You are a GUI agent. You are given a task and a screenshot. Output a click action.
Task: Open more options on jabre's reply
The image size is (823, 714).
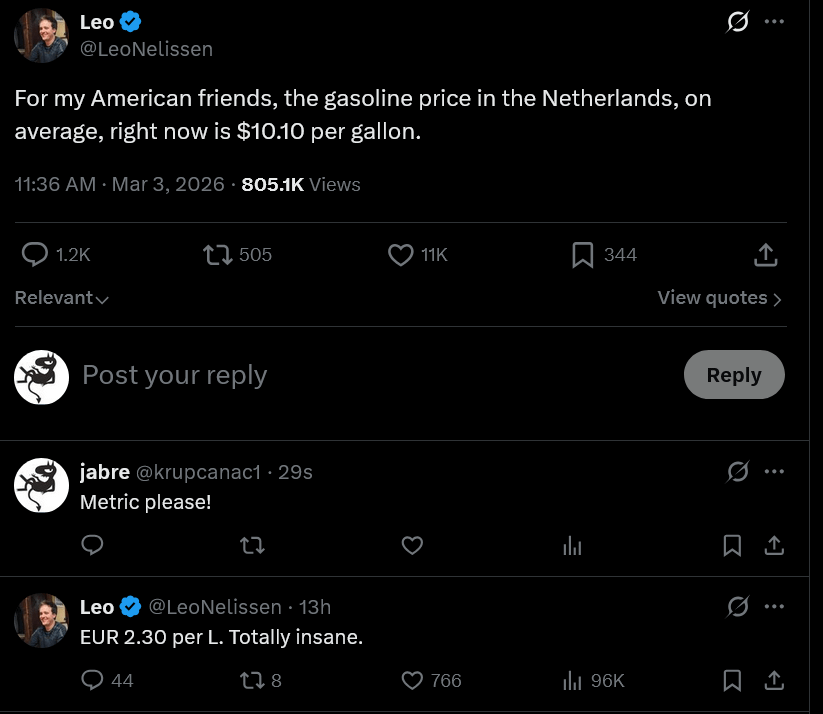(774, 471)
